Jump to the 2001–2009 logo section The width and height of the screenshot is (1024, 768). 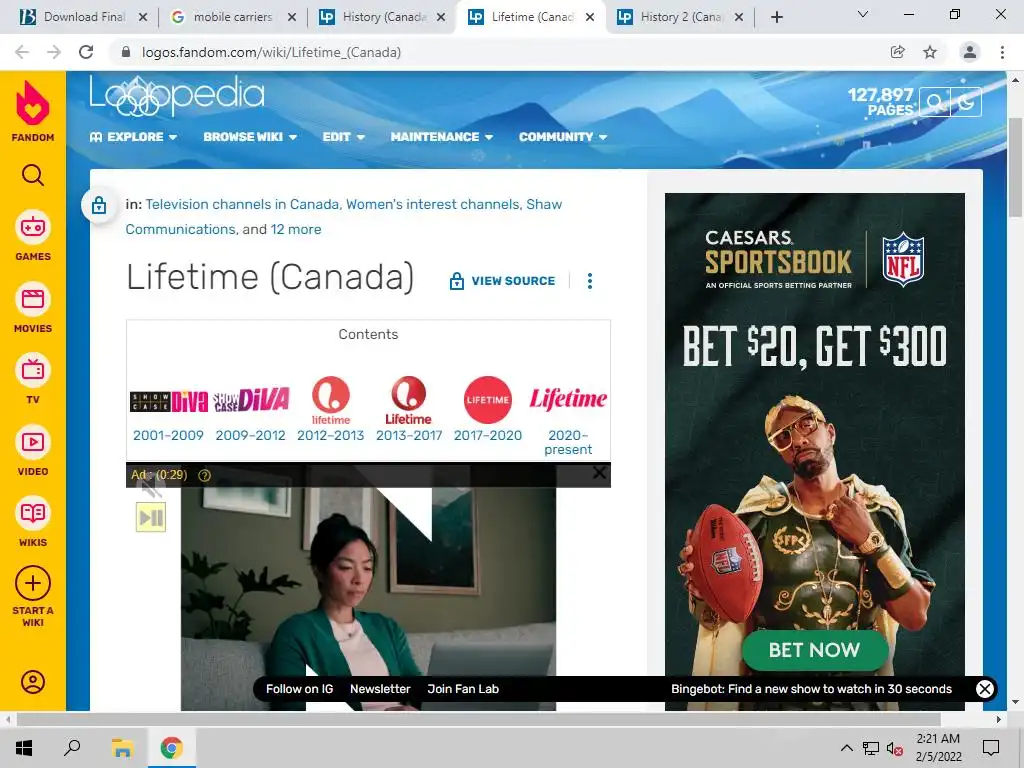(168, 435)
